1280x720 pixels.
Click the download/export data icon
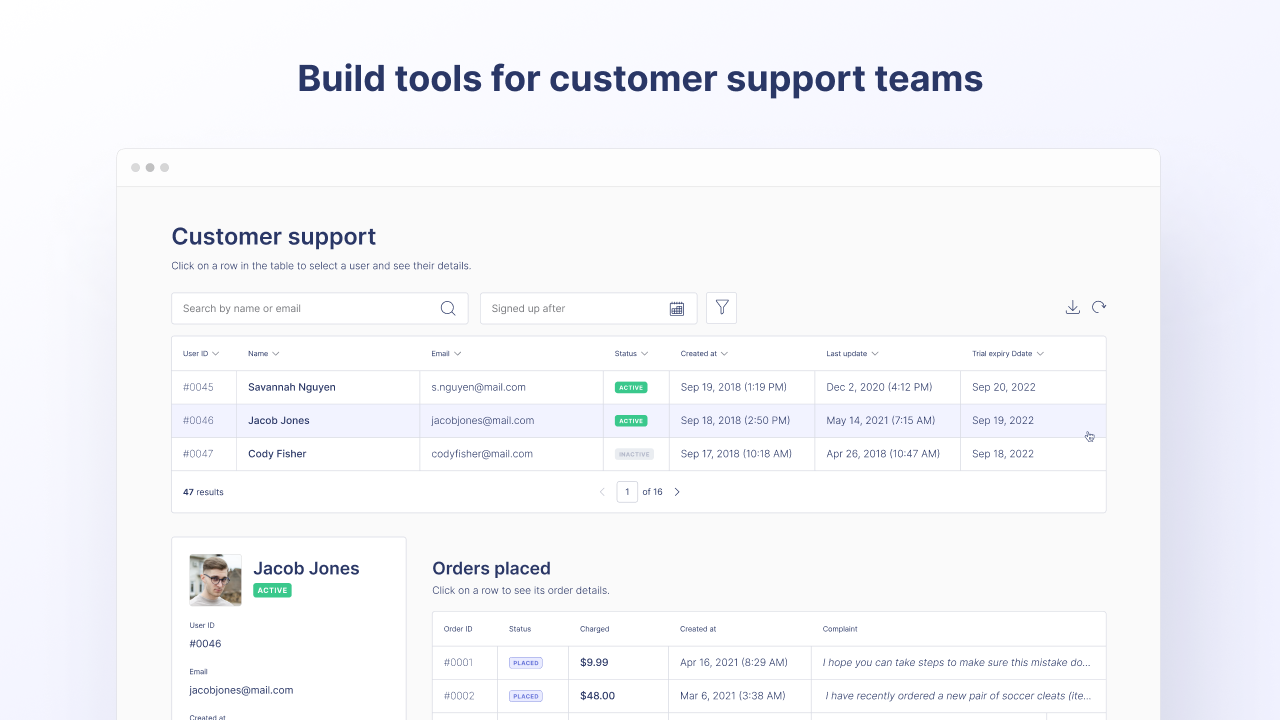pyautogui.click(x=1072, y=307)
